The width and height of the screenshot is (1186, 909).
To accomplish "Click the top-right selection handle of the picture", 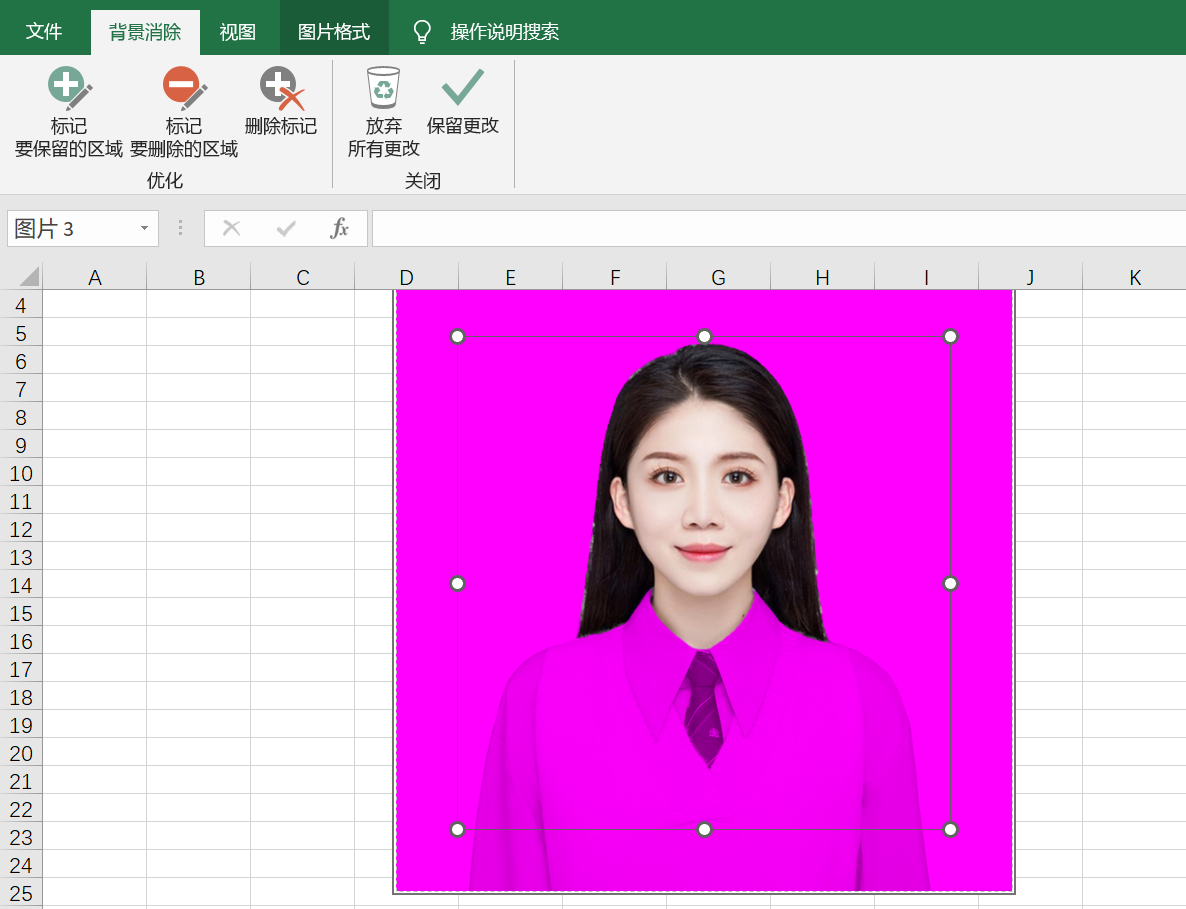I will tap(951, 337).
